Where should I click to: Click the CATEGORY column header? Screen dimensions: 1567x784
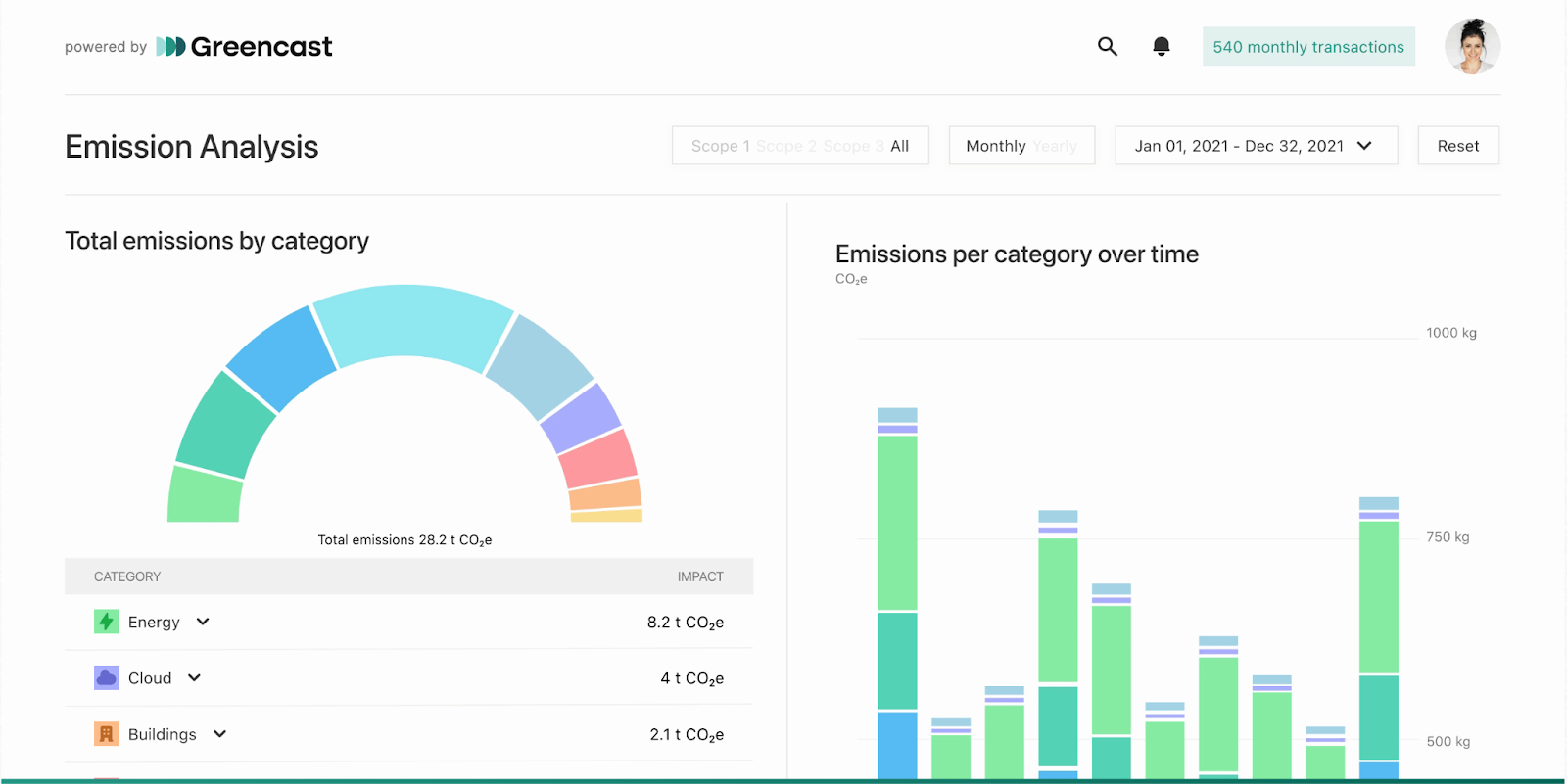point(127,576)
